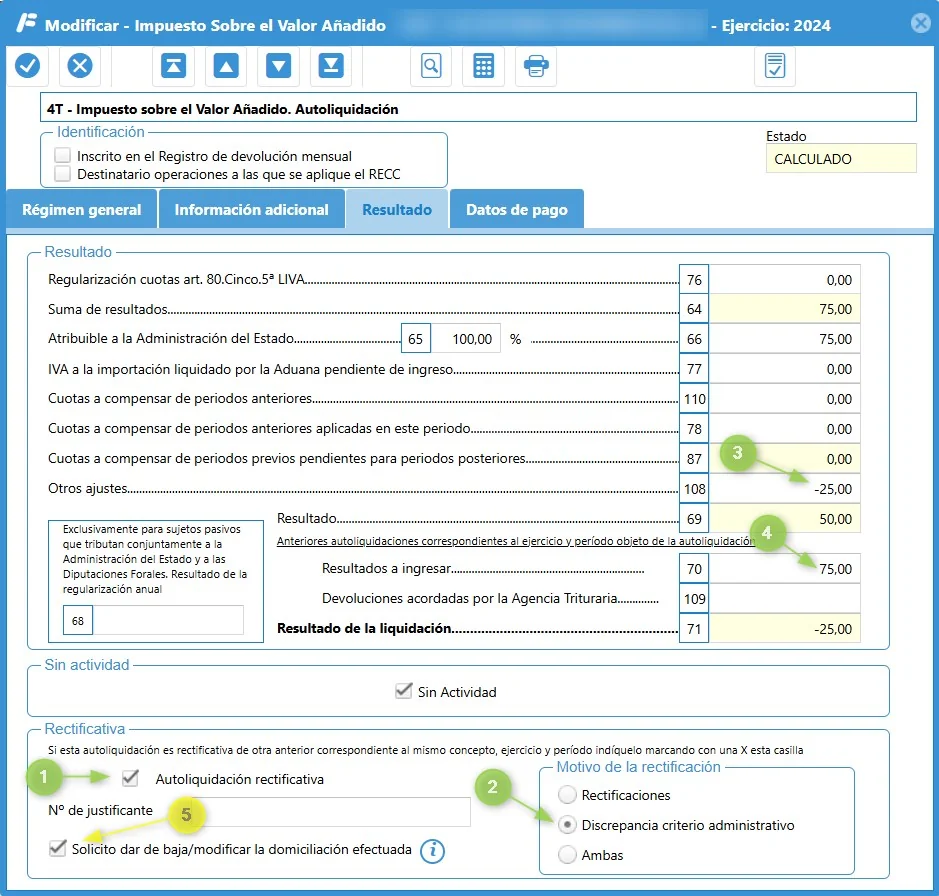Check Inscrito en el Registro de devolución mensual
This screenshot has width=939, height=896.
[62, 155]
